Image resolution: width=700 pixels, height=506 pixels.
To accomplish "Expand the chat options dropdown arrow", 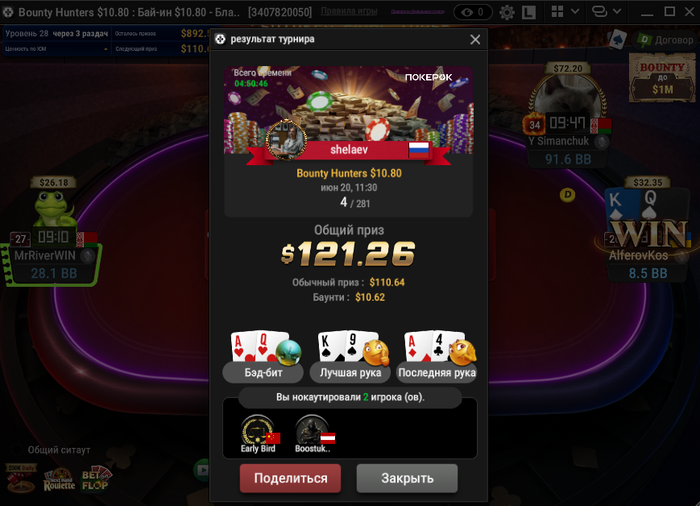I will (x=617, y=11).
